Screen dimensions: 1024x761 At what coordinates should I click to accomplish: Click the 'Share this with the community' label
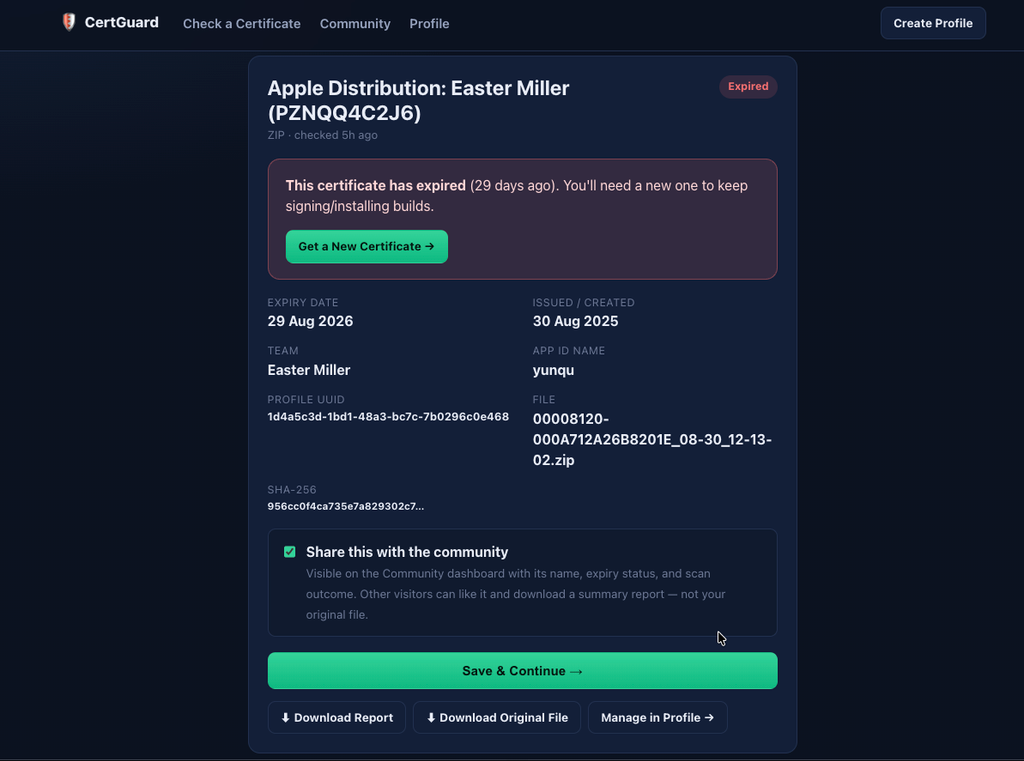tap(407, 552)
